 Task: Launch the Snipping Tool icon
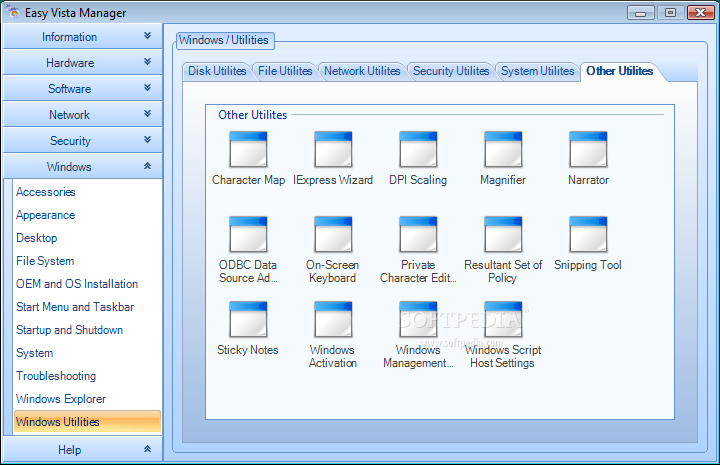point(588,235)
